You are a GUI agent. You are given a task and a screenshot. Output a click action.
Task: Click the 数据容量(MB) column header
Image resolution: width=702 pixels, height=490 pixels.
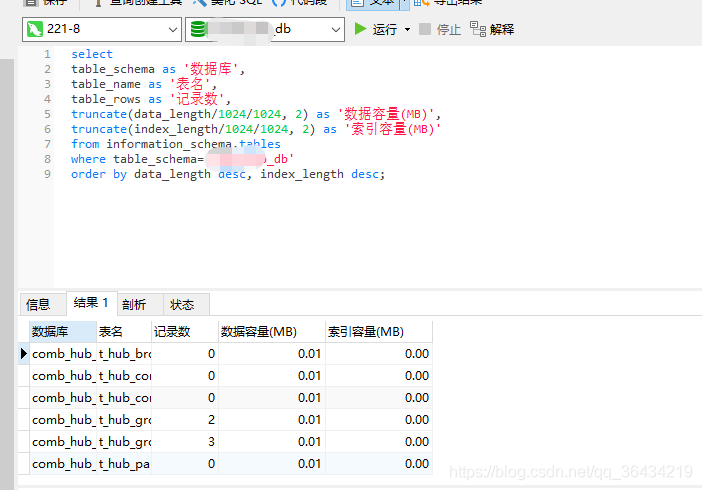(272, 332)
